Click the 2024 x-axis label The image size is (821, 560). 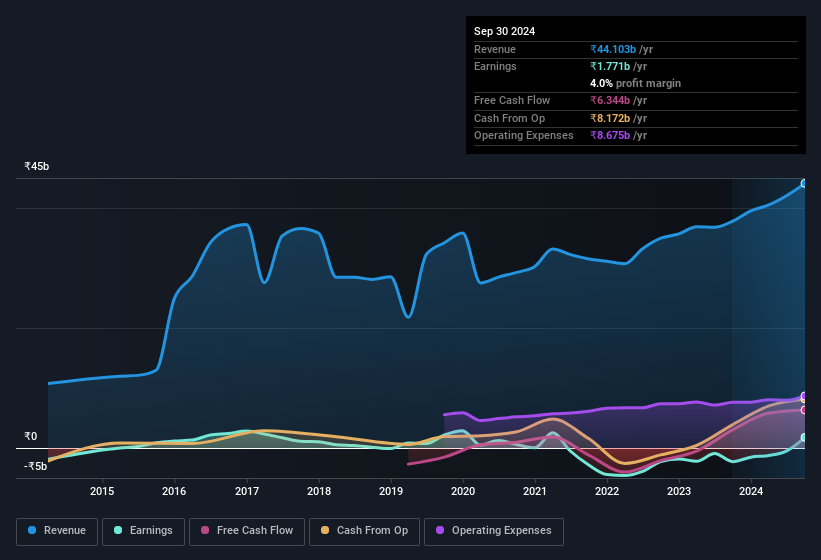click(751, 491)
